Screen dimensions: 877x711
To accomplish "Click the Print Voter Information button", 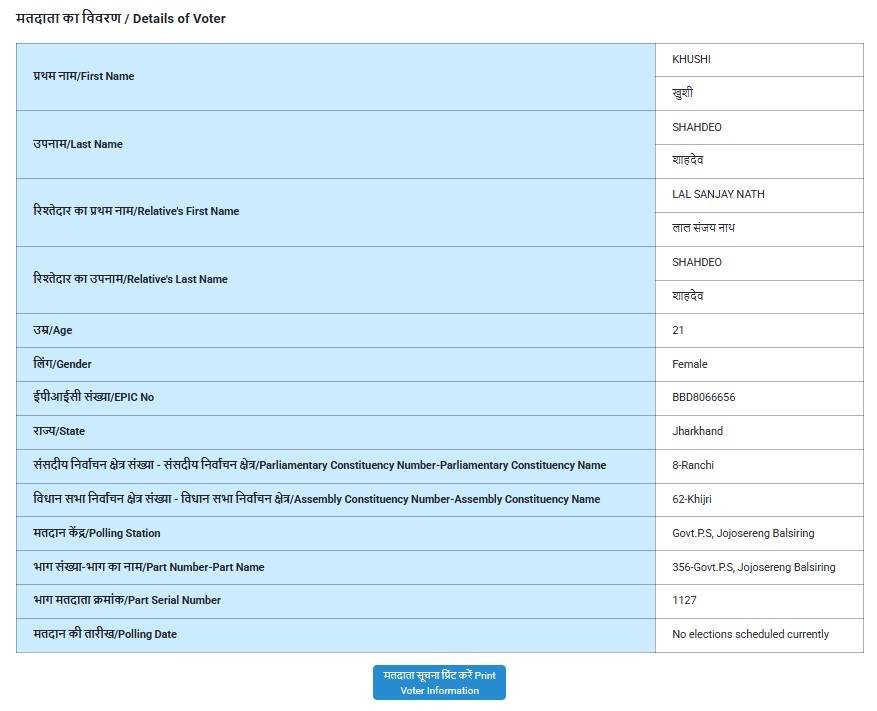I will point(439,682).
